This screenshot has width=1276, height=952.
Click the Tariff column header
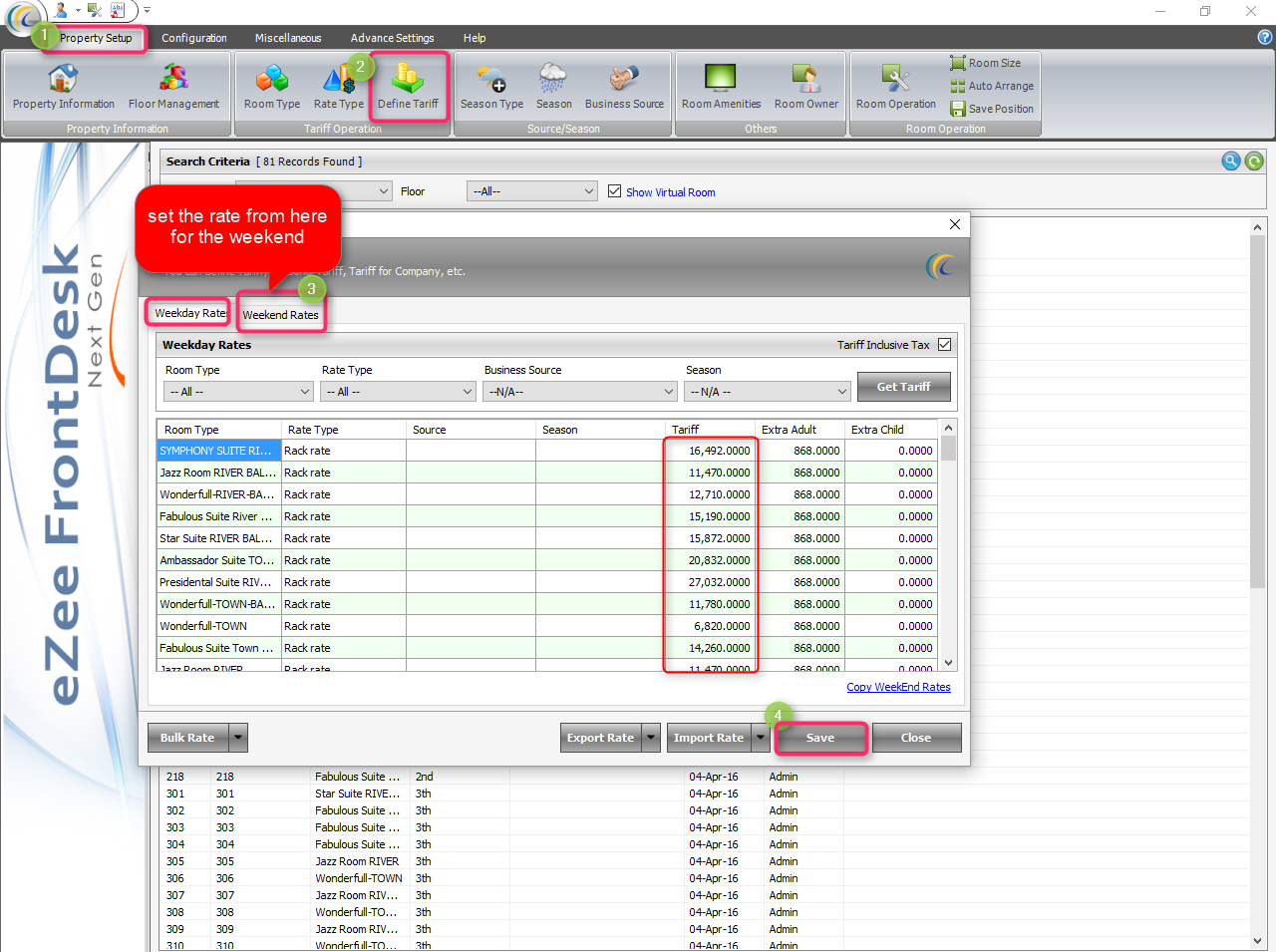pos(710,430)
